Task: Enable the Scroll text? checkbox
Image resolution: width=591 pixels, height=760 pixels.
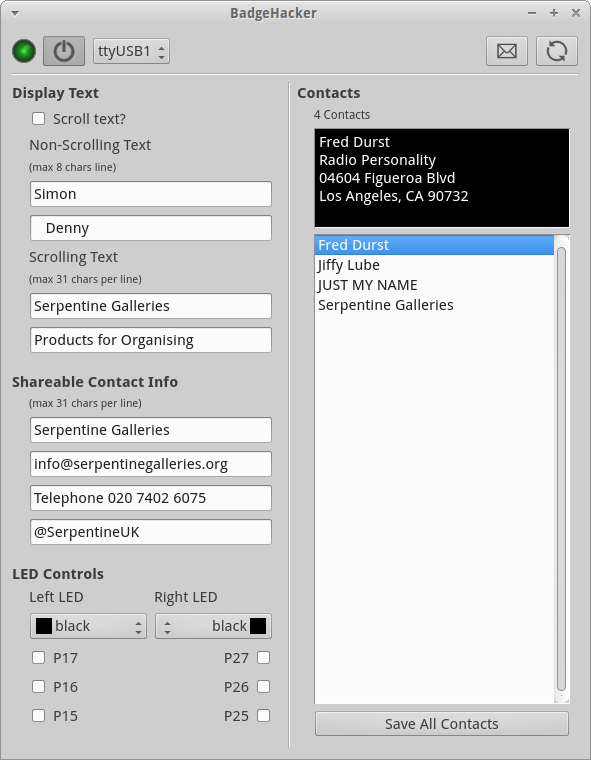Action: coord(38,119)
